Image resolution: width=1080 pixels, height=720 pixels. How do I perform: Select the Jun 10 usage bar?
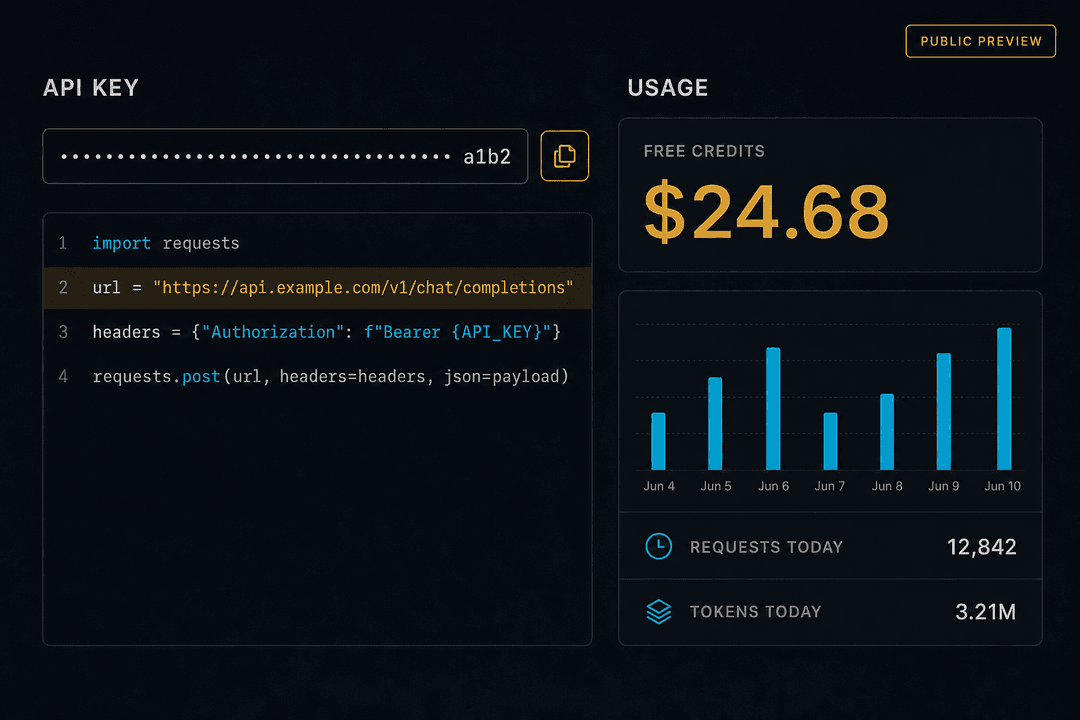click(1004, 399)
